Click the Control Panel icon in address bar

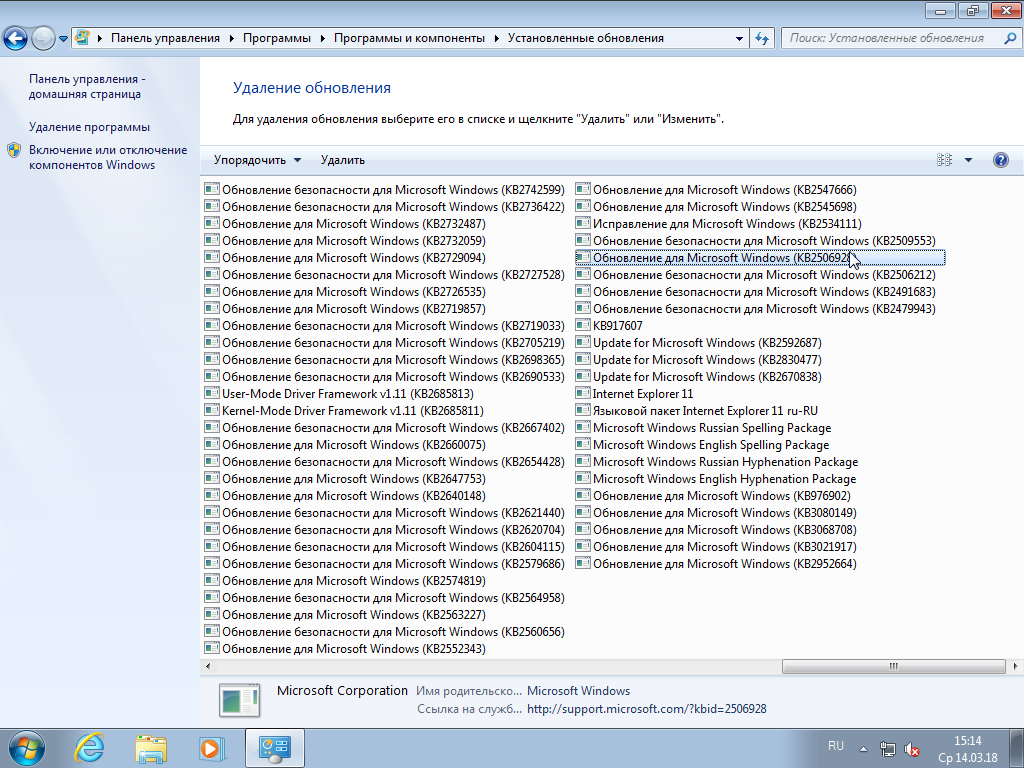point(82,38)
